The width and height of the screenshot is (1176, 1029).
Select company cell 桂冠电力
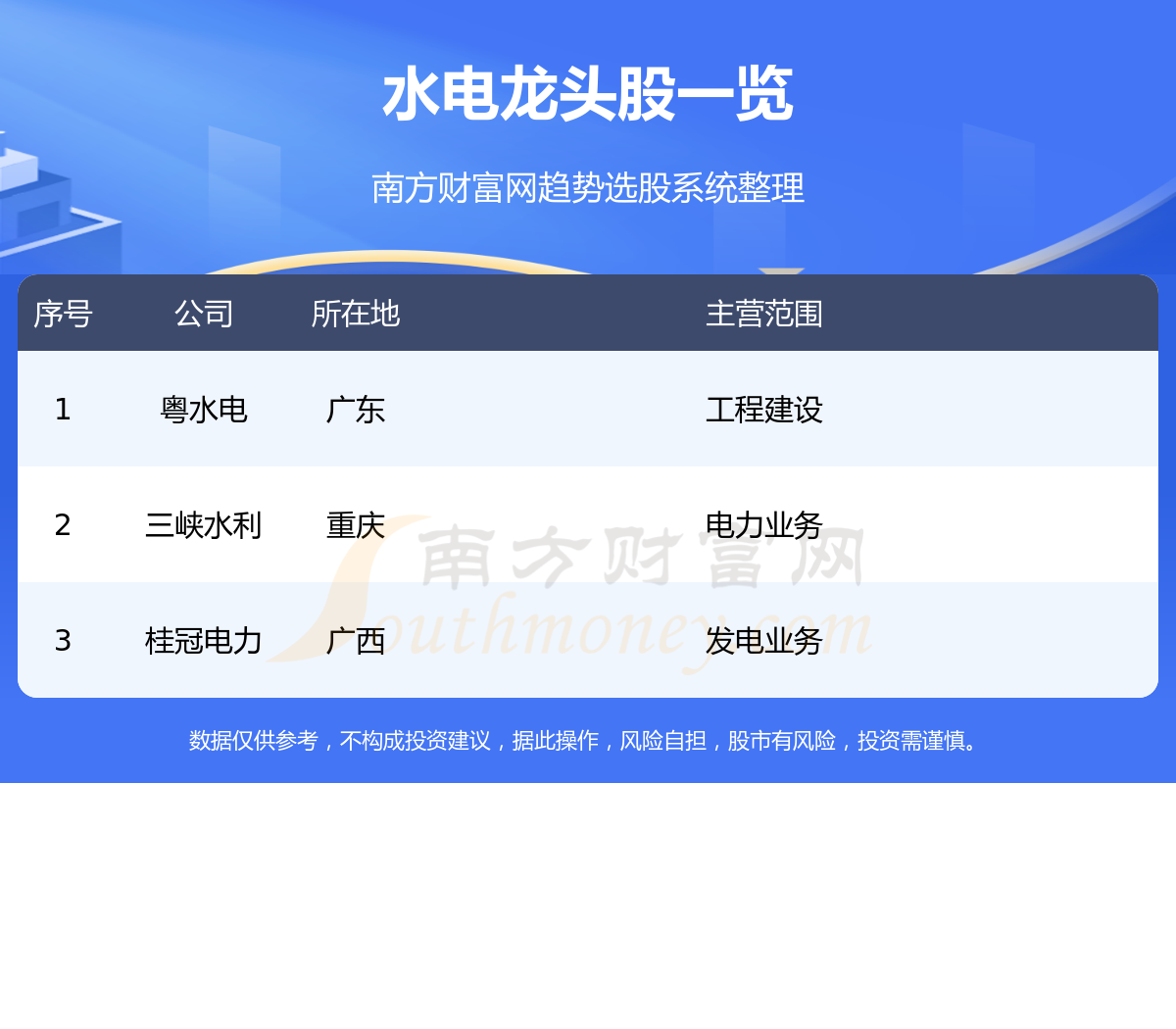coord(204,640)
